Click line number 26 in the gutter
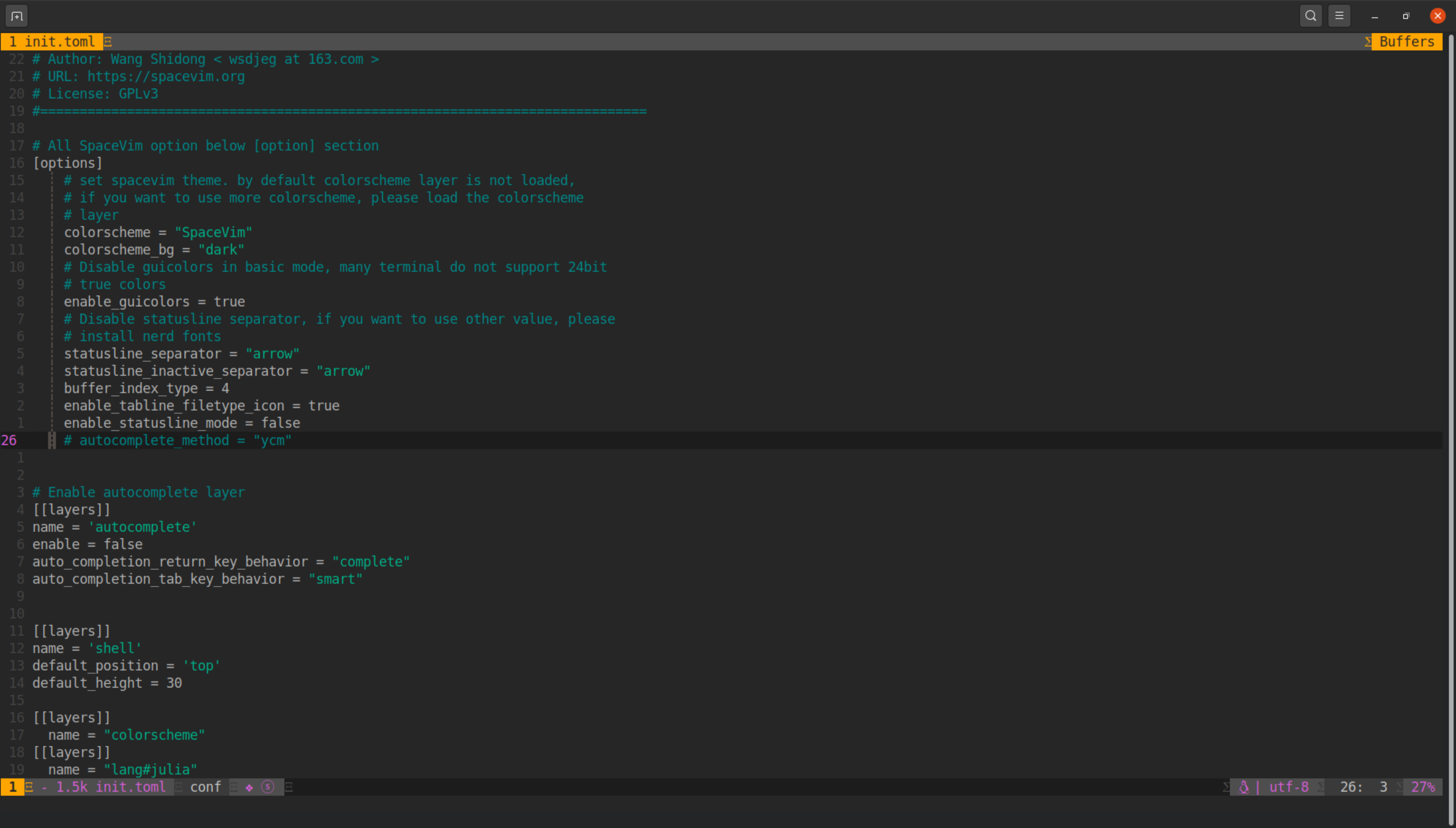 point(10,440)
